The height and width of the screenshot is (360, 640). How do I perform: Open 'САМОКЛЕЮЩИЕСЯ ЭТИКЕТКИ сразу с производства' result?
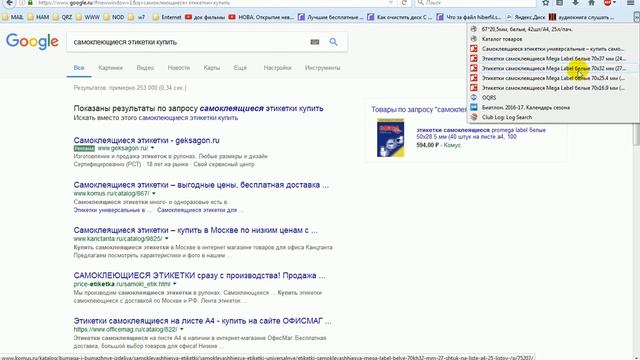[x=200, y=276]
